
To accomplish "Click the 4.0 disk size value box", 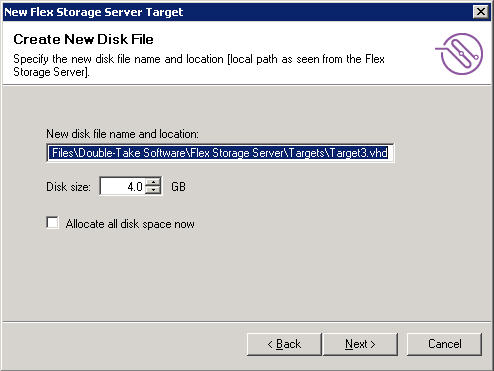I will point(123,186).
